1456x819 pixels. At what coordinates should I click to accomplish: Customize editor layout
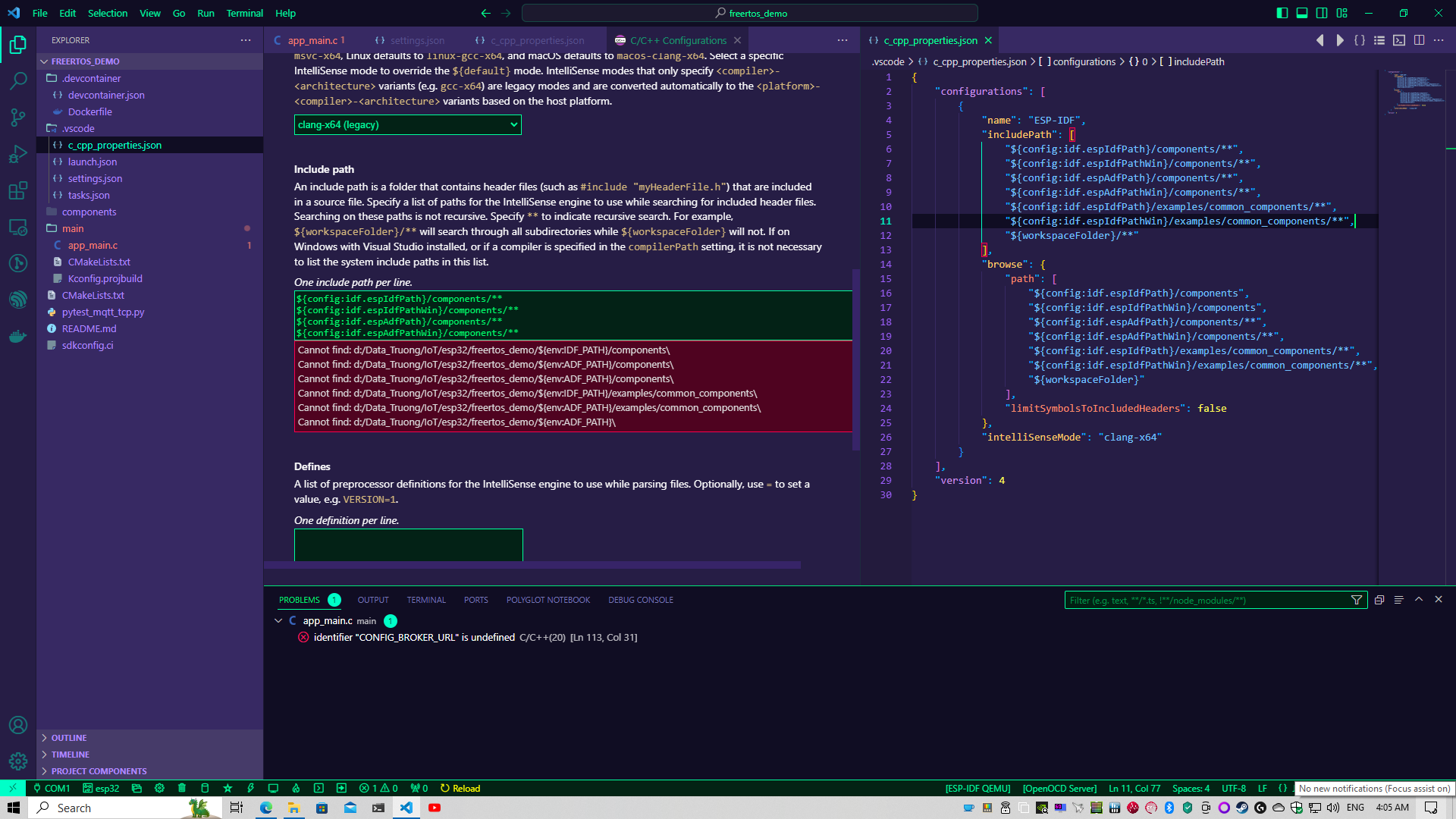click(x=1342, y=13)
